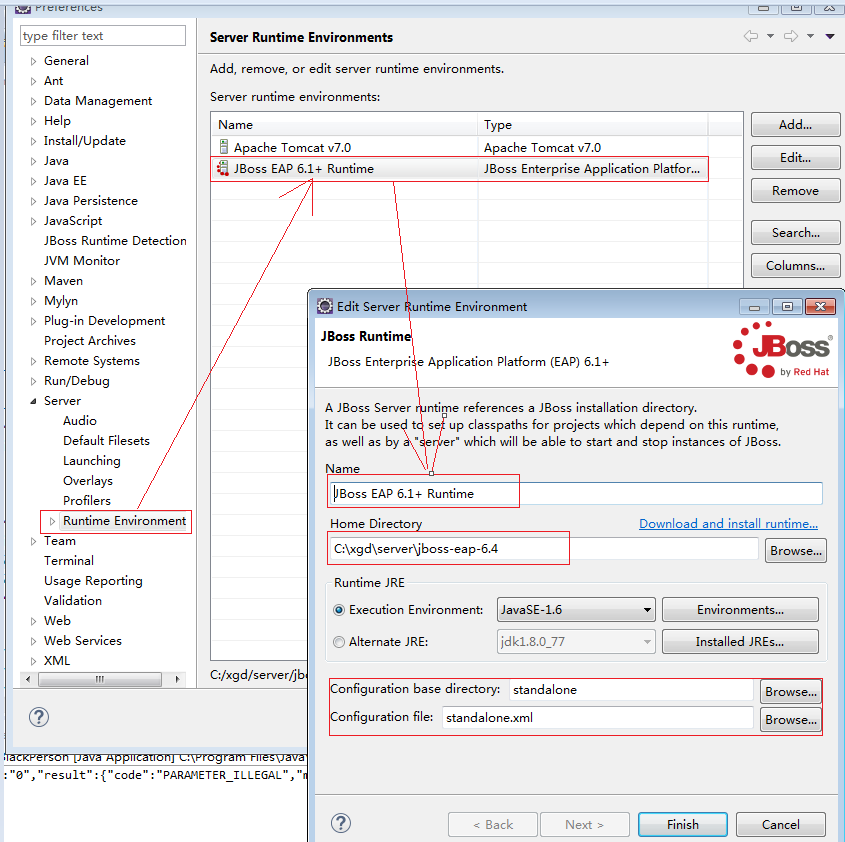Click the Columns... button
845x842 pixels.
[x=795, y=265]
